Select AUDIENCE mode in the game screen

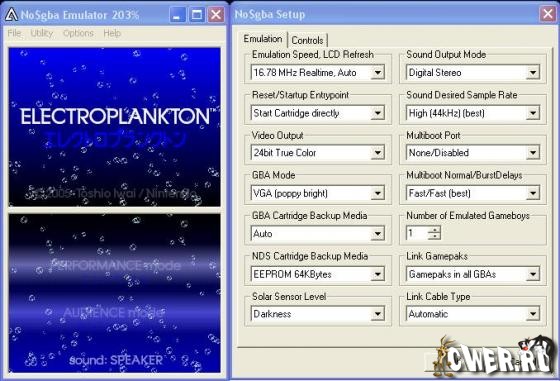(x=114, y=312)
